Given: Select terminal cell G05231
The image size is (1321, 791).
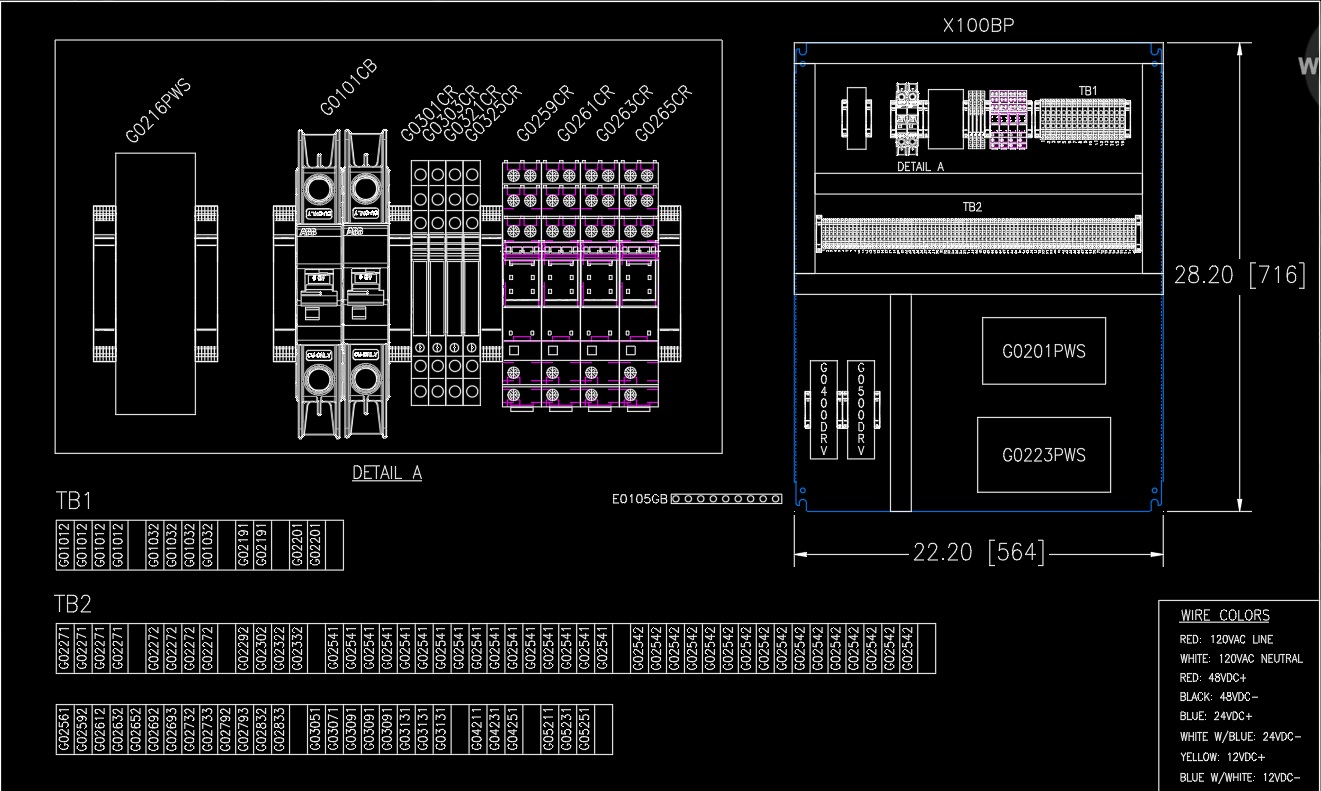Looking at the screenshot, I should click(567, 729).
